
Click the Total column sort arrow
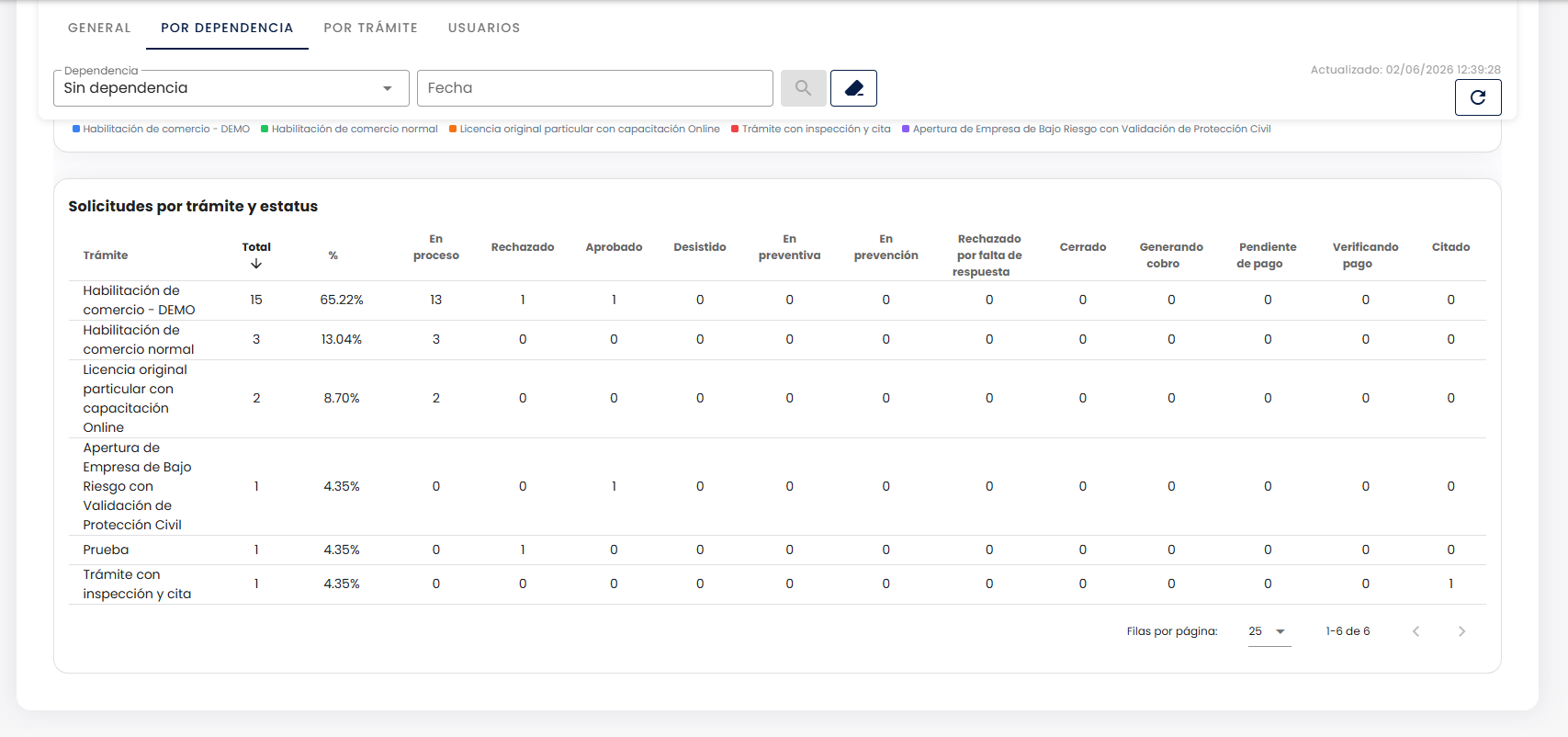point(256,264)
